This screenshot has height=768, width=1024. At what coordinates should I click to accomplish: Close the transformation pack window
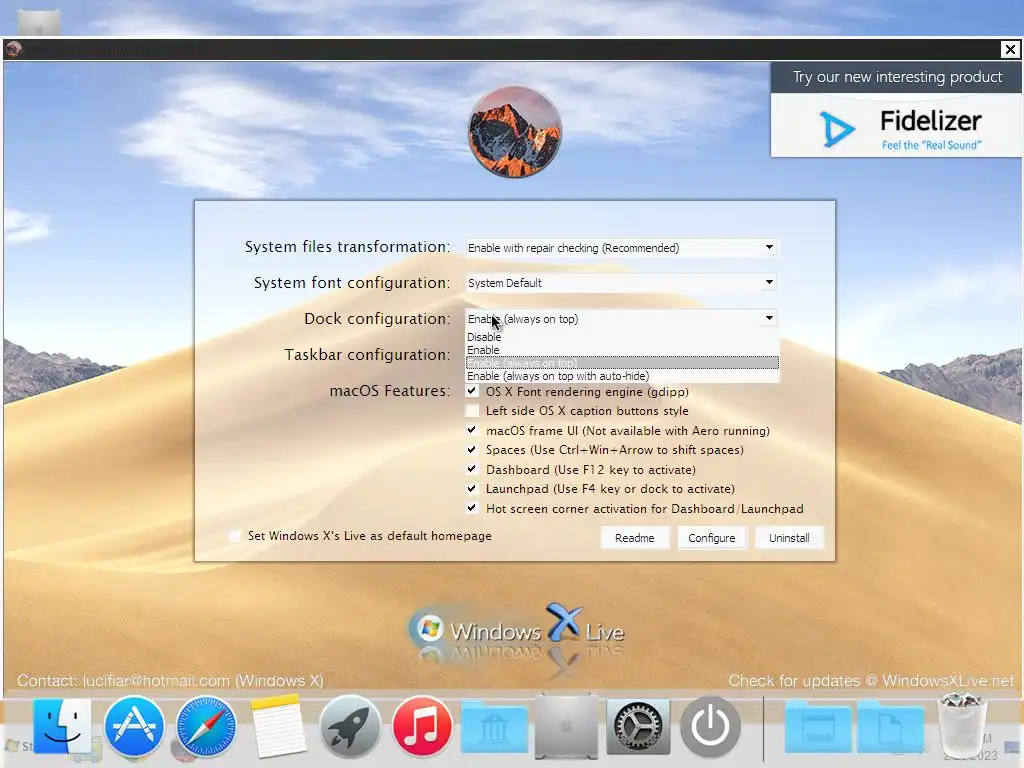[1010, 49]
